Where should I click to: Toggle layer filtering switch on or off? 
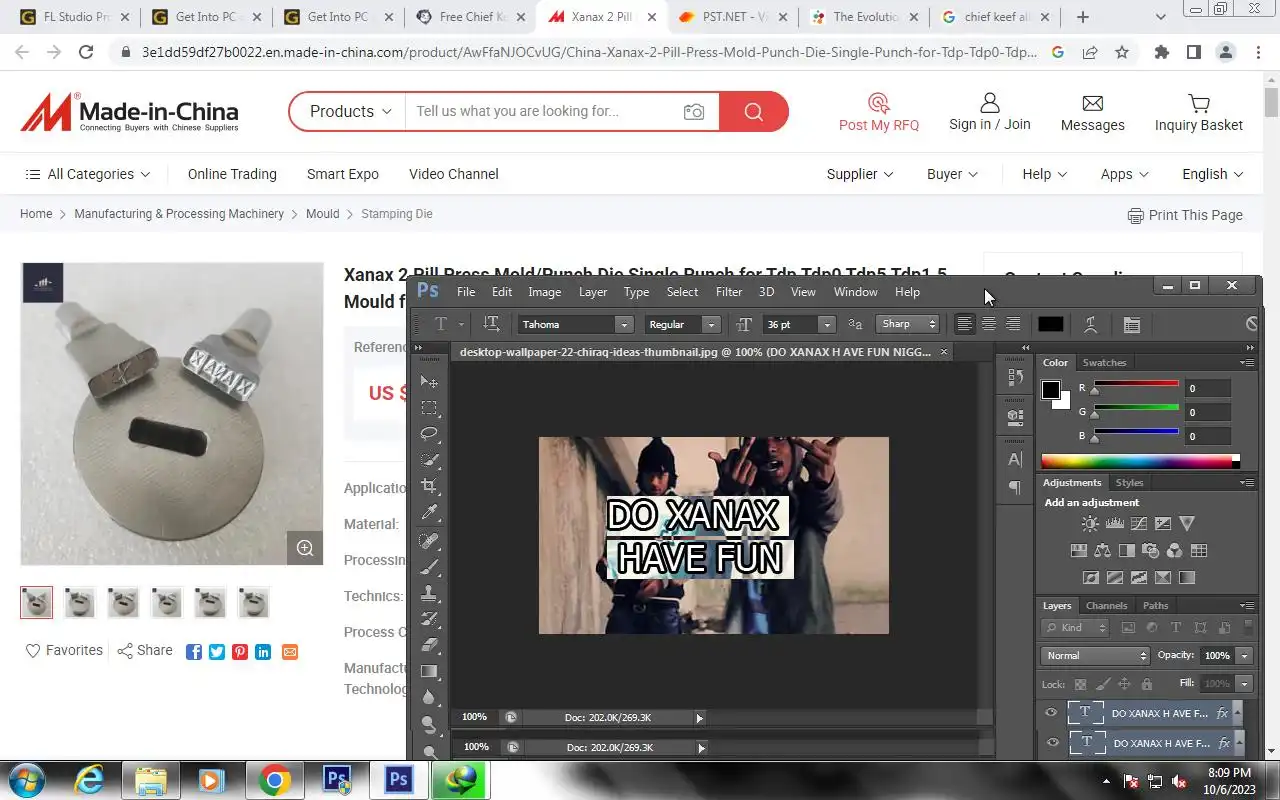[1247, 627]
